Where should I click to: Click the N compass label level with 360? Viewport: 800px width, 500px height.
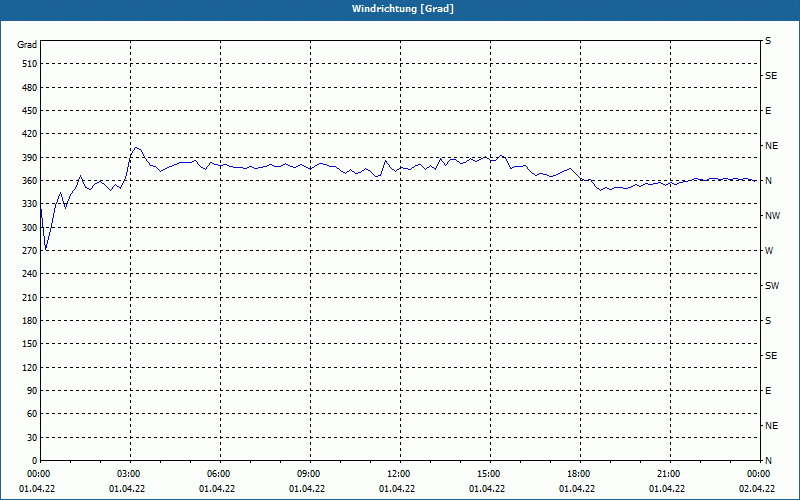click(768, 181)
